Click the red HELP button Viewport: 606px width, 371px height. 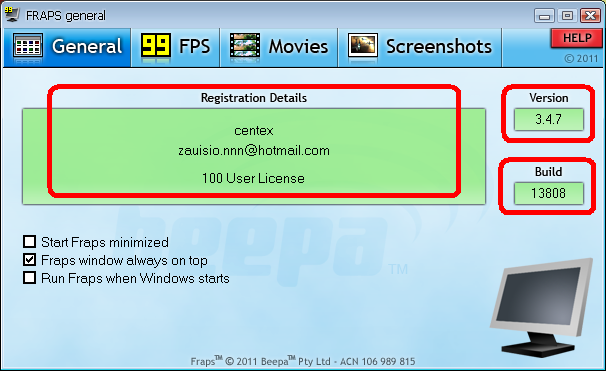tap(577, 38)
